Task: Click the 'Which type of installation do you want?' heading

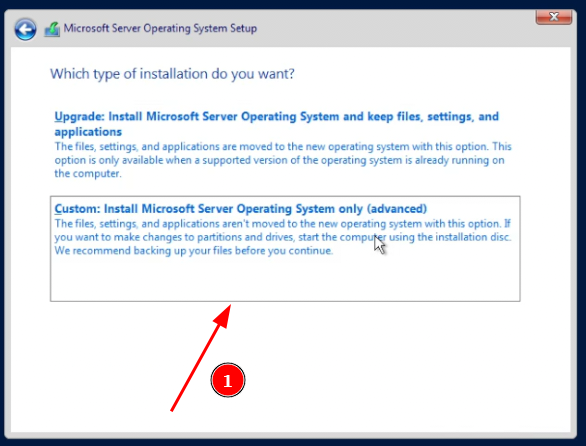Action: click(x=172, y=74)
